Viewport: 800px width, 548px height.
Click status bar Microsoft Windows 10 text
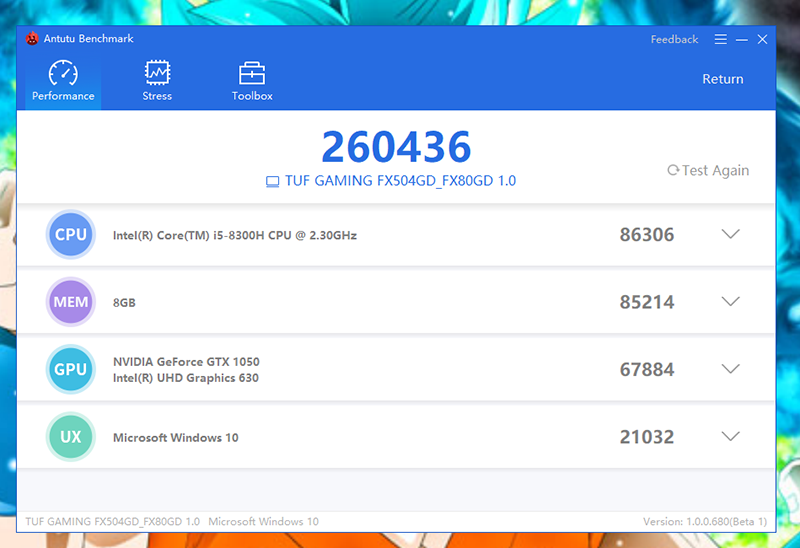point(263,521)
